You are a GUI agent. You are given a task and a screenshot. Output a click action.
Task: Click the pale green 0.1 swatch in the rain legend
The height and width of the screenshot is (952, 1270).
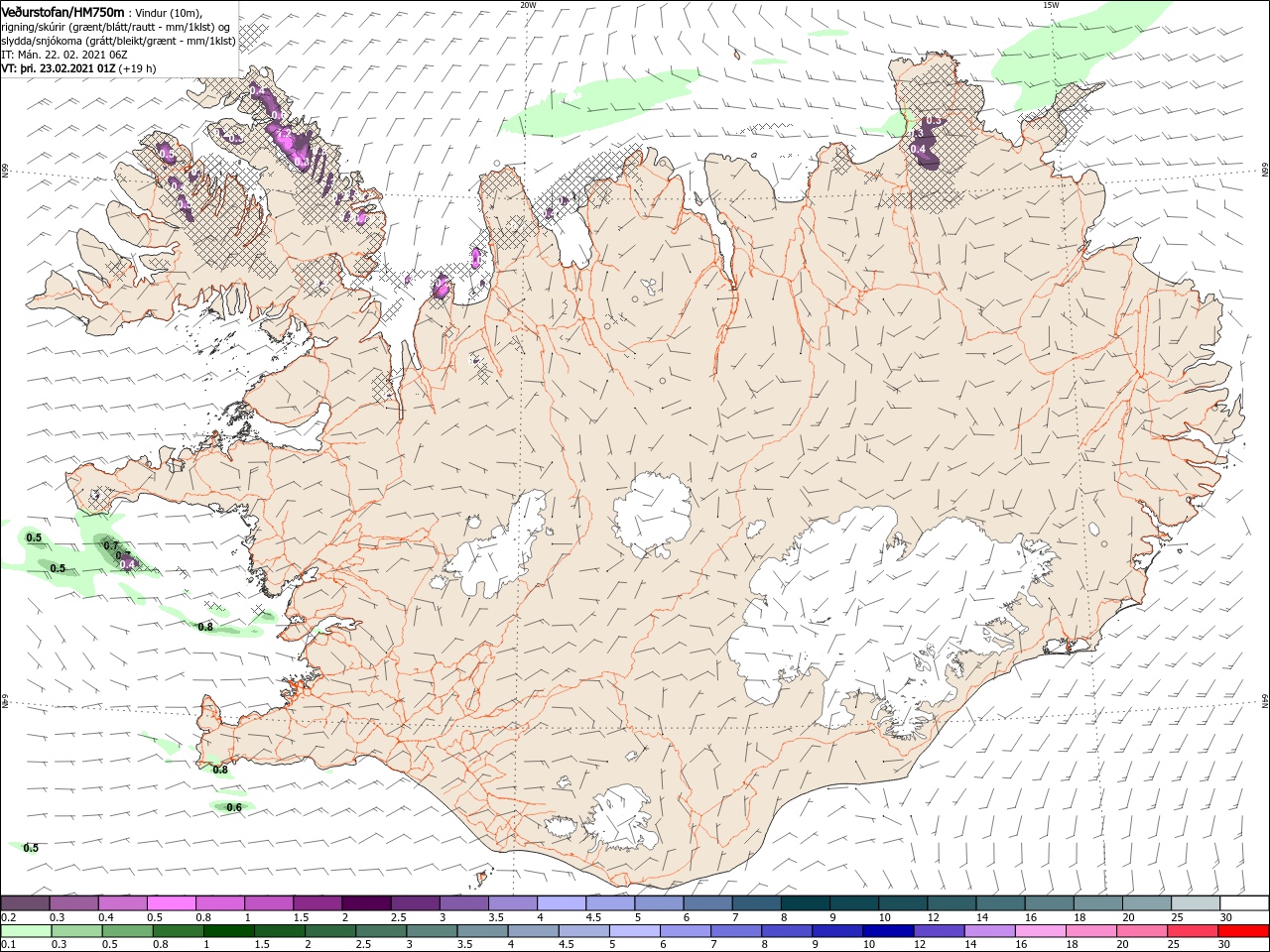[25, 931]
